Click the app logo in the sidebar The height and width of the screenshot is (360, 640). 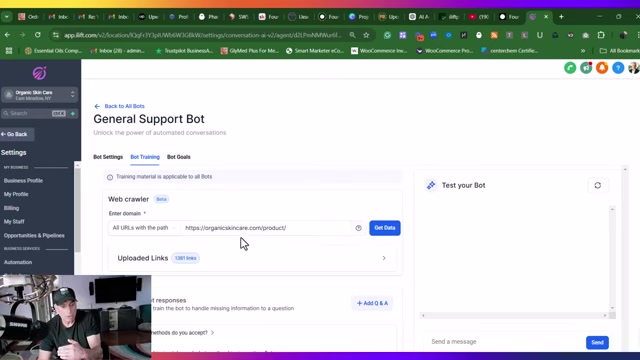(x=40, y=73)
